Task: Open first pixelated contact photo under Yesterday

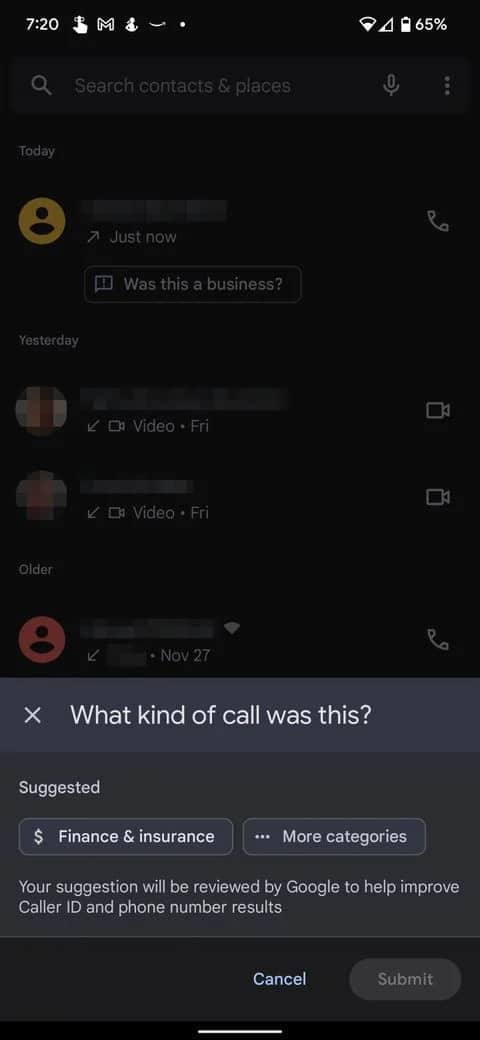Action: click(41, 411)
